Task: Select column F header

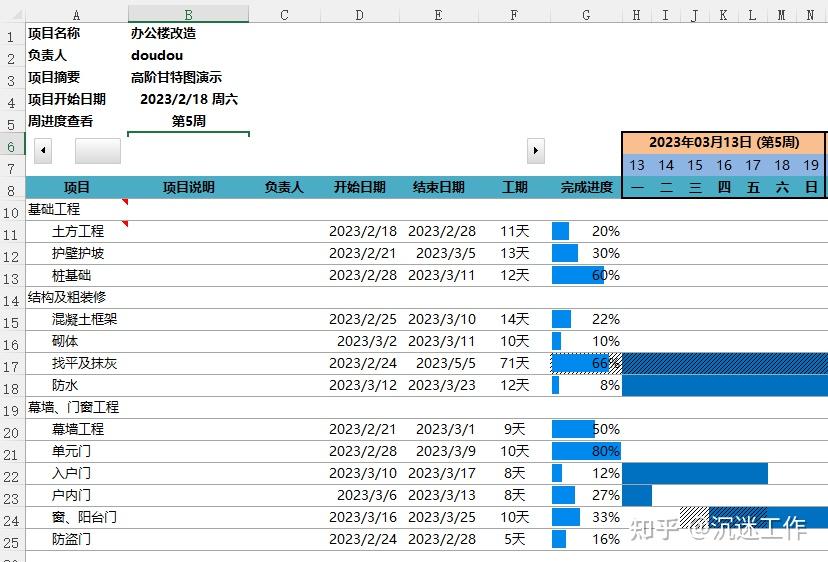Action: pyautogui.click(x=514, y=15)
